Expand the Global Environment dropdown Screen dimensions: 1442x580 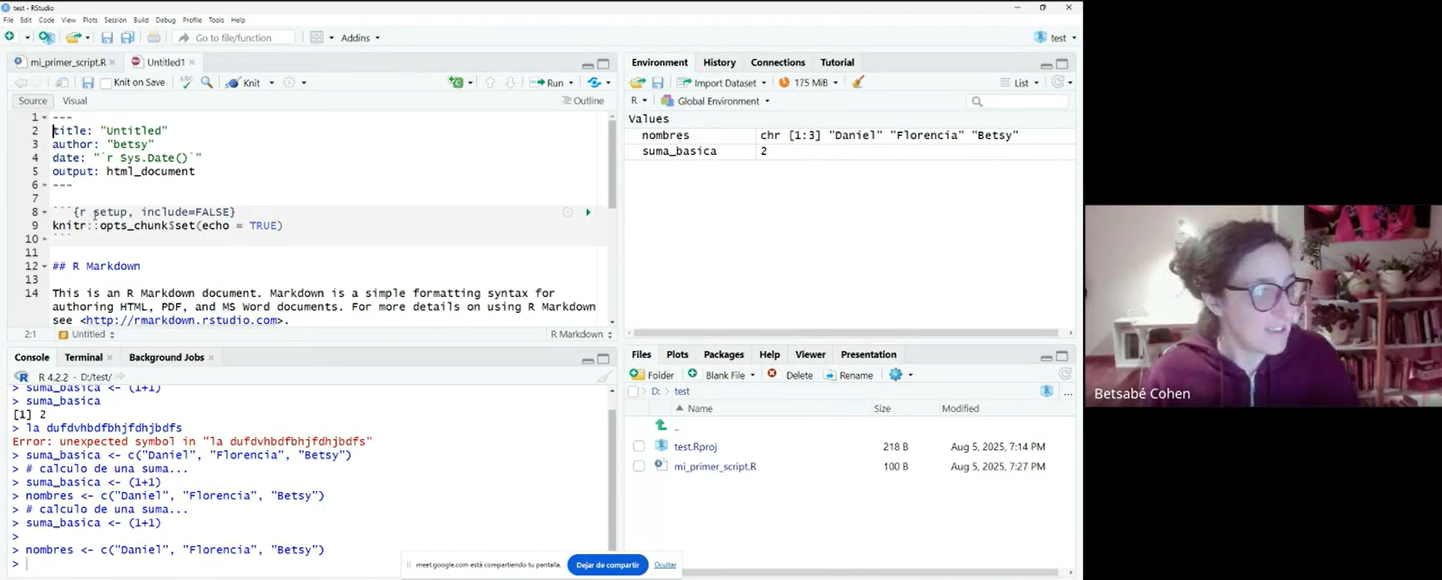(x=716, y=101)
